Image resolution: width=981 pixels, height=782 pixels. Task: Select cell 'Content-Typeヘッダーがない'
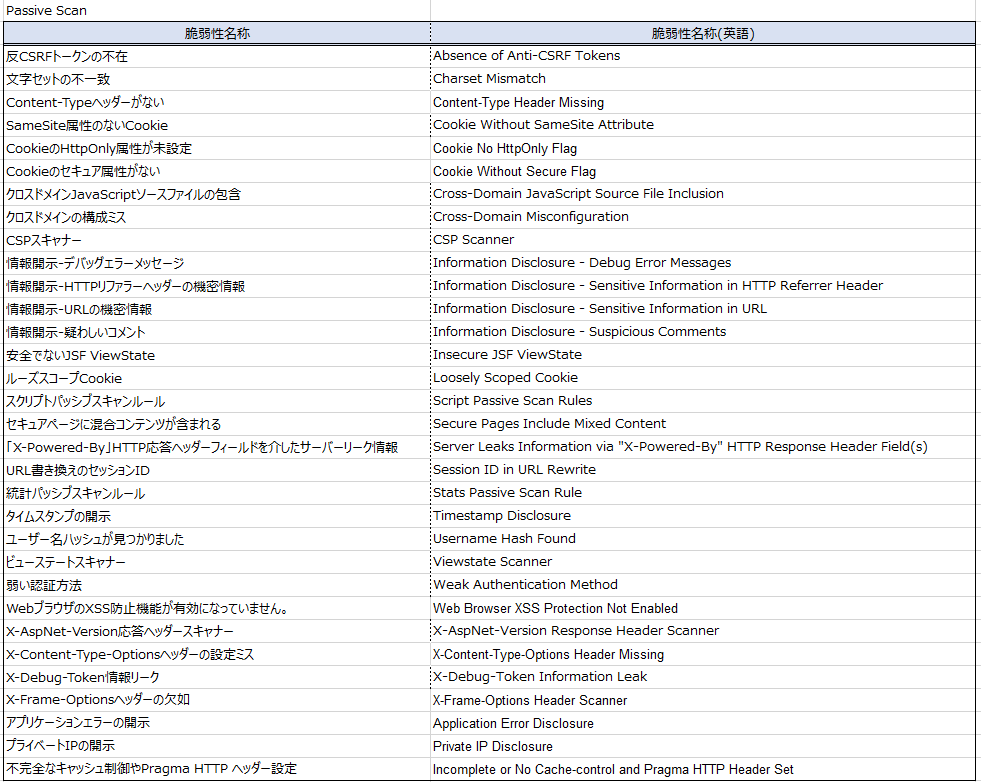[216, 103]
